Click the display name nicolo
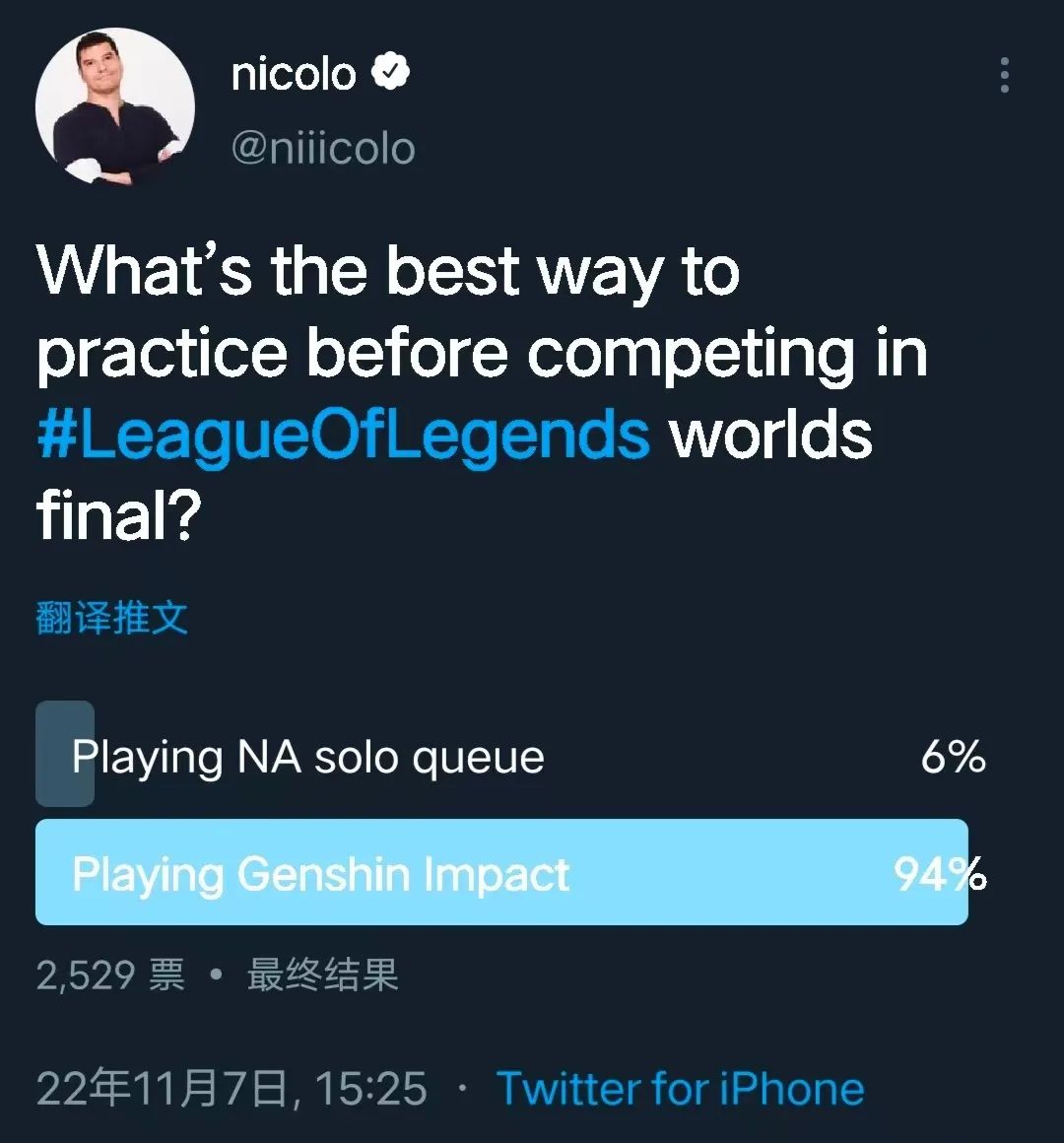Image resolution: width=1064 pixels, height=1143 pixels. (293, 74)
